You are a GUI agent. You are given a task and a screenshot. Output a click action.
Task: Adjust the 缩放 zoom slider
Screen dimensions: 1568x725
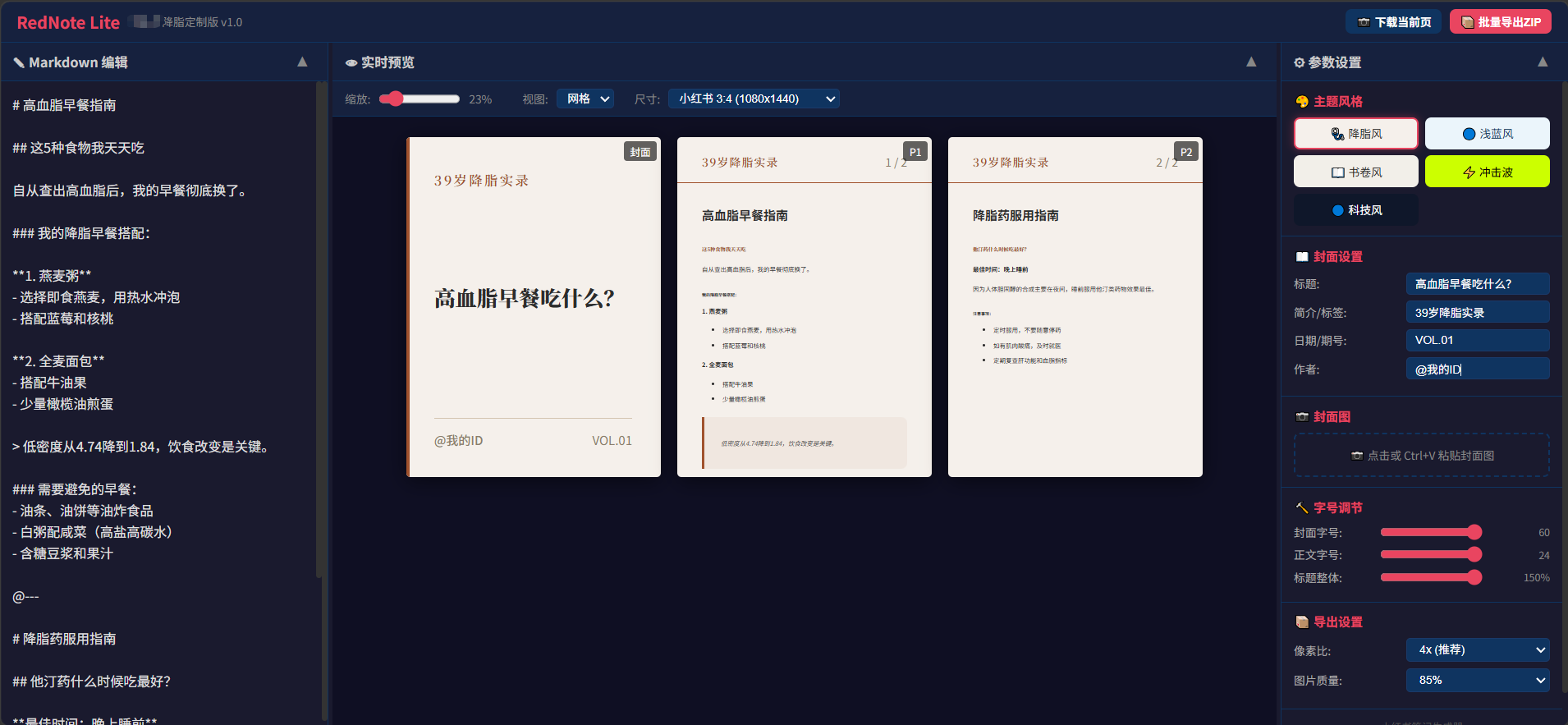click(397, 99)
